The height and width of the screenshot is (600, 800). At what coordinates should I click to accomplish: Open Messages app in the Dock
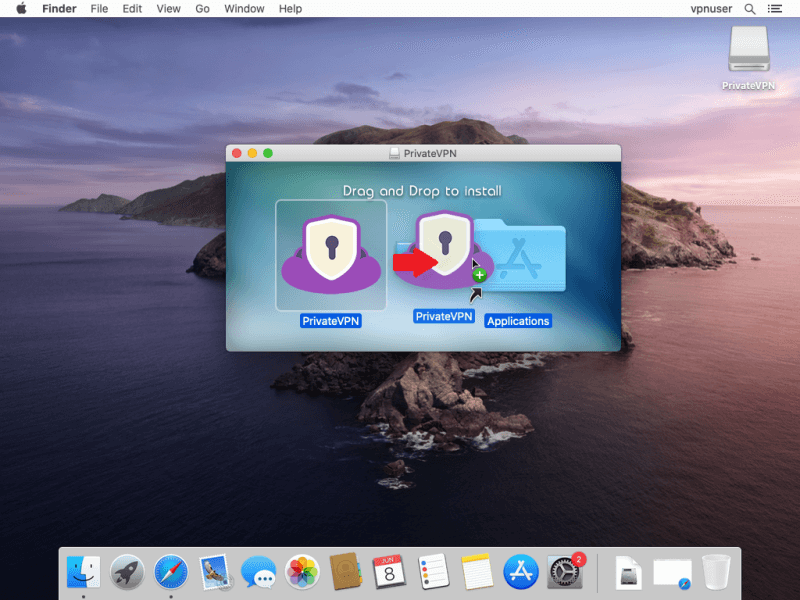(x=258, y=572)
